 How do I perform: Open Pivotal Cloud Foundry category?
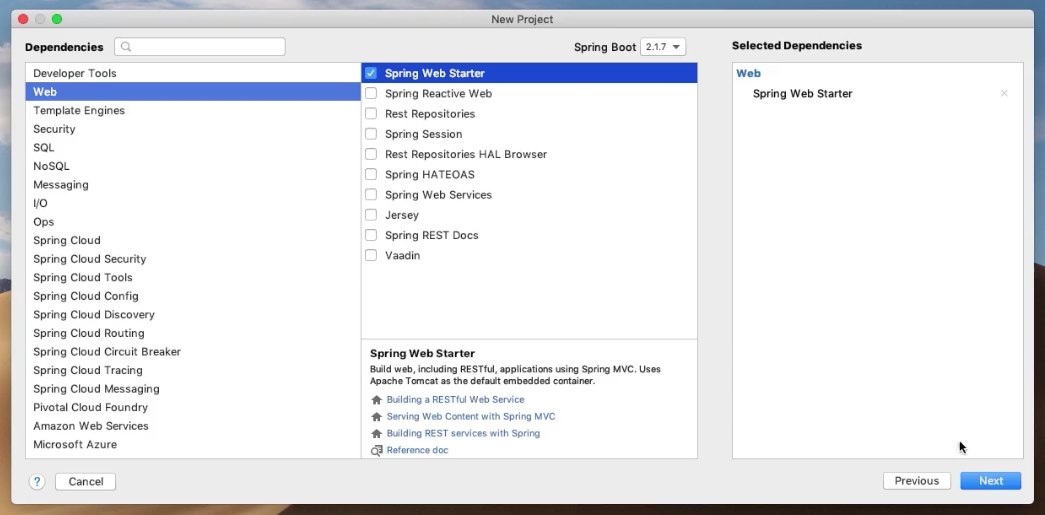(x=193, y=407)
